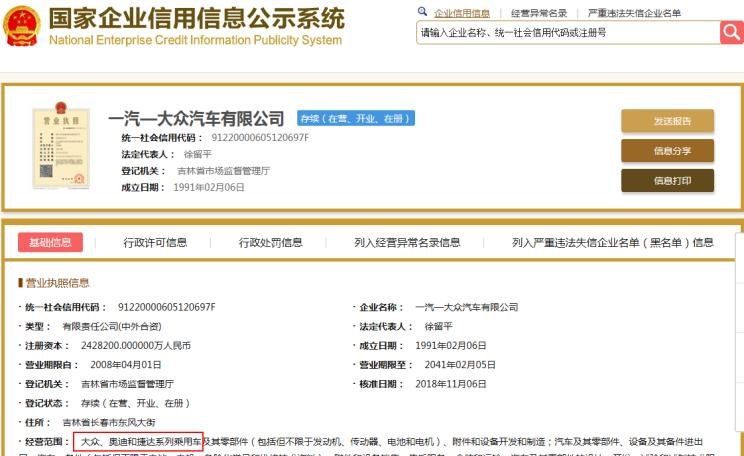Click the enterprise name search input box

[x=567, y=33]
